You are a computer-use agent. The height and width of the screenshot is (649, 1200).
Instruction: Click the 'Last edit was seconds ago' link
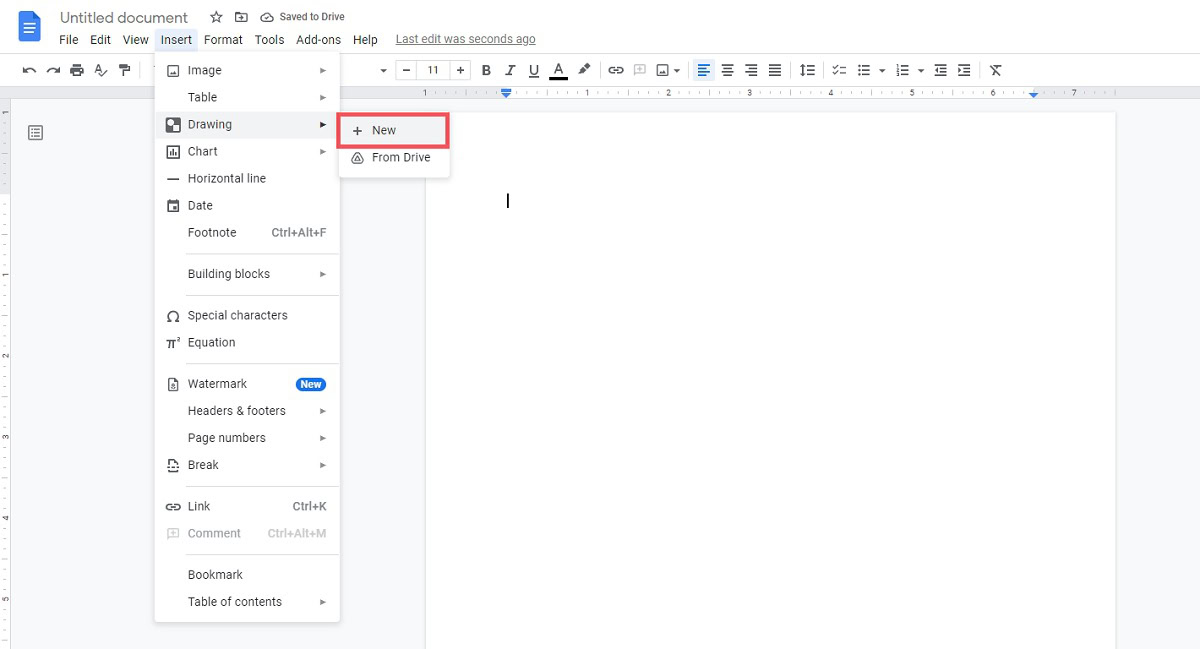[466, 40]
